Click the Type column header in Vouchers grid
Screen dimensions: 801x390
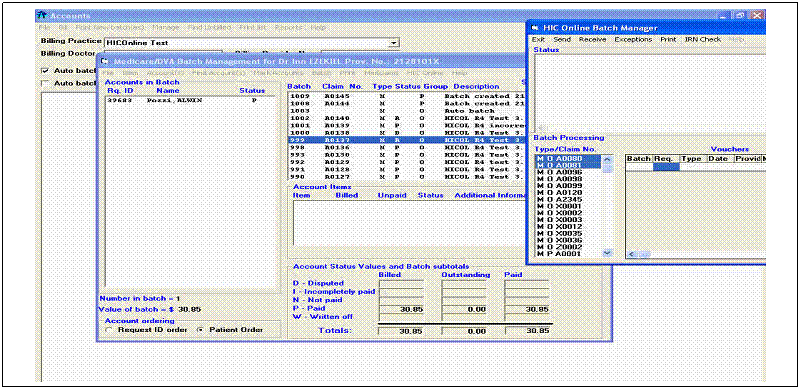[693, 159]
